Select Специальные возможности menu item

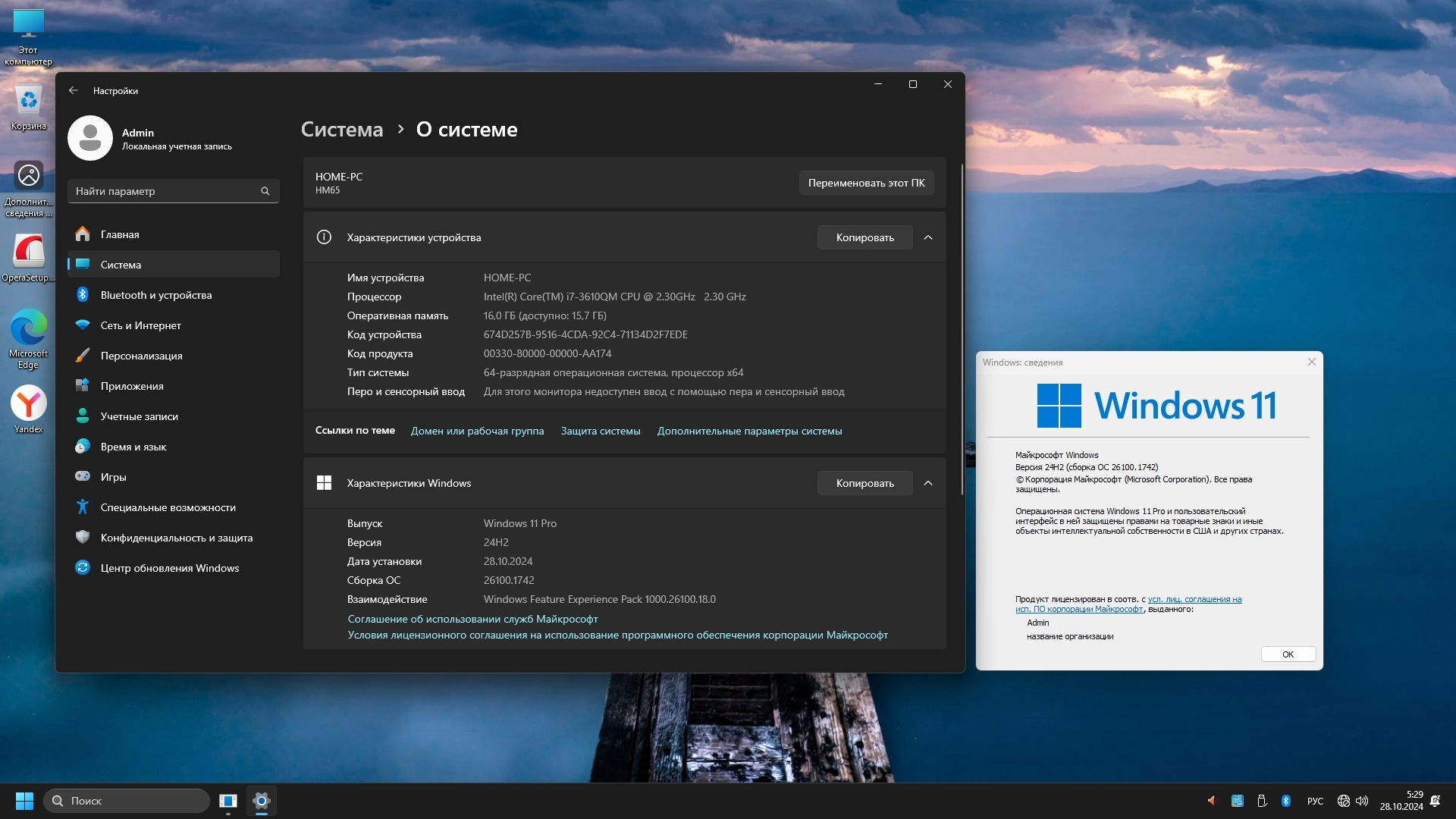pyautogui.click(x=168, y=507)
